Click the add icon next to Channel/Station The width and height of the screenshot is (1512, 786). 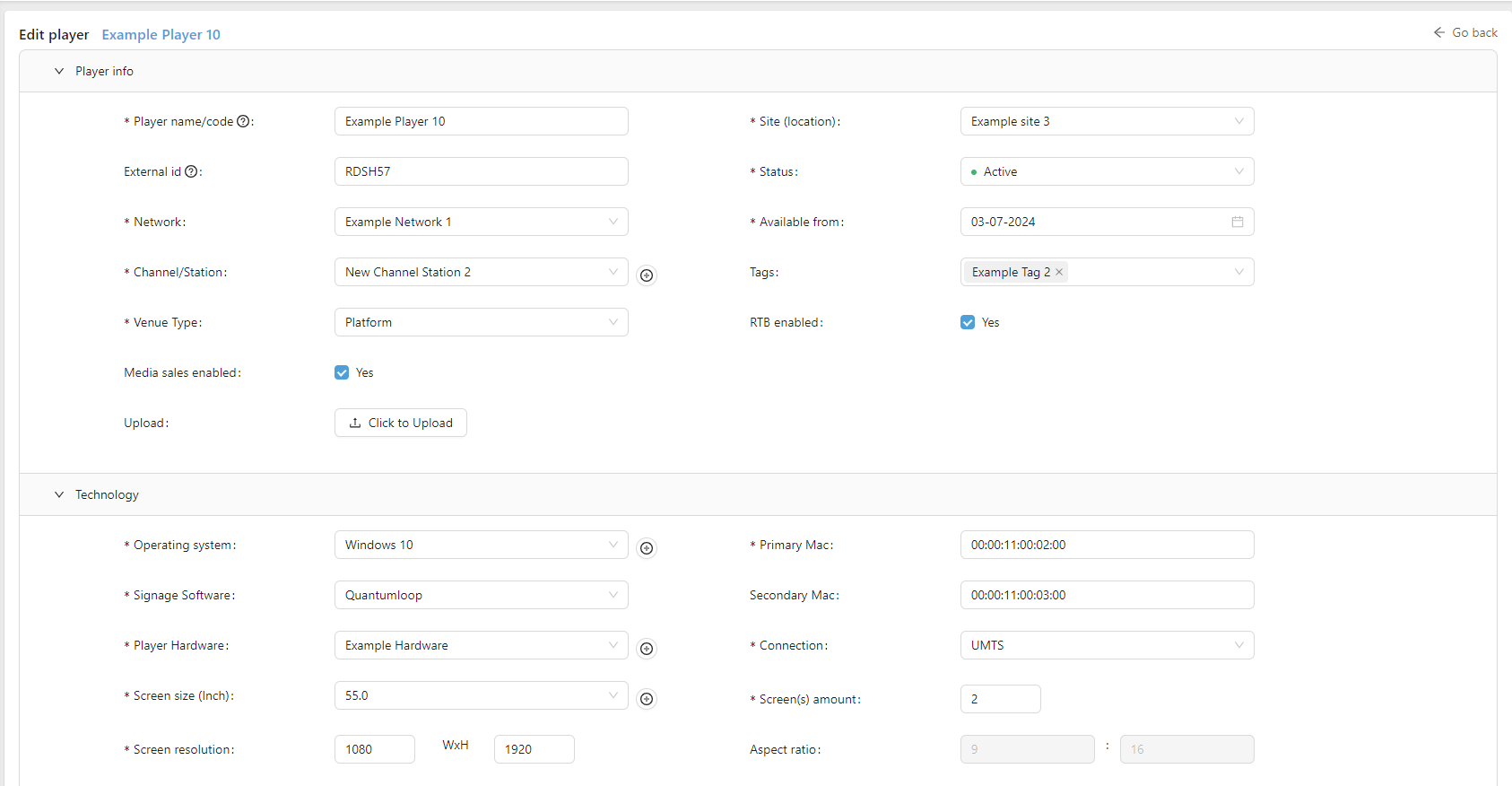(x=646, y=275)
